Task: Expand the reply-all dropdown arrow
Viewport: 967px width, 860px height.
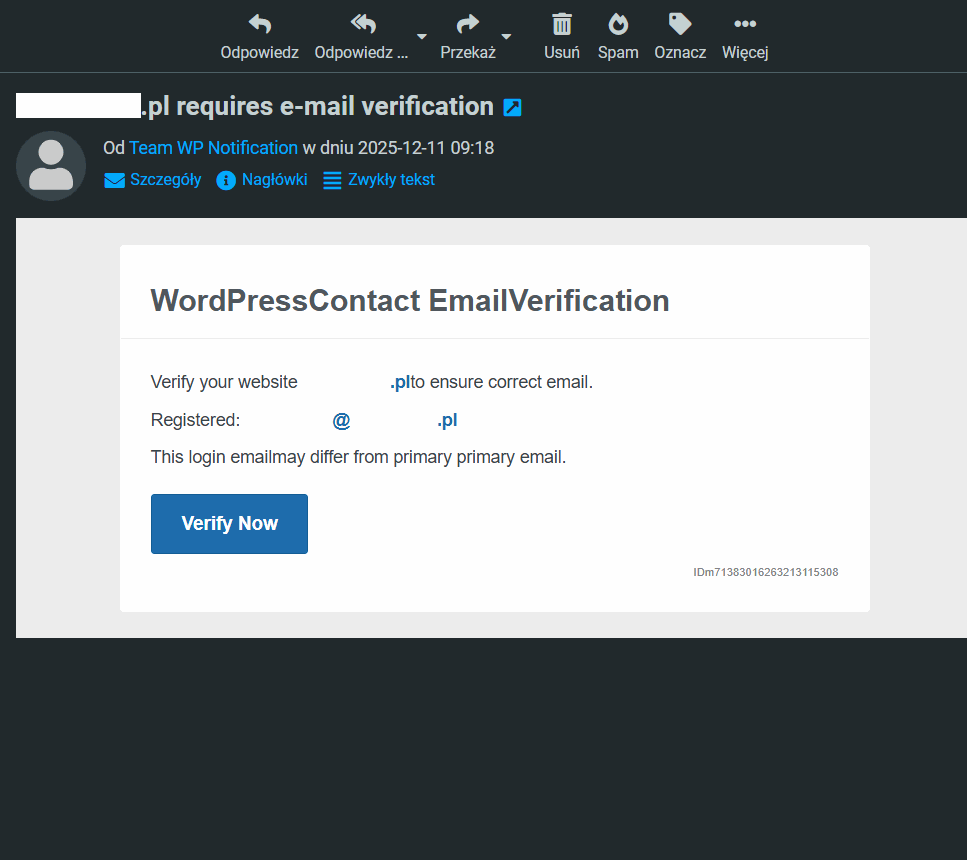Action: pos(422,36)
